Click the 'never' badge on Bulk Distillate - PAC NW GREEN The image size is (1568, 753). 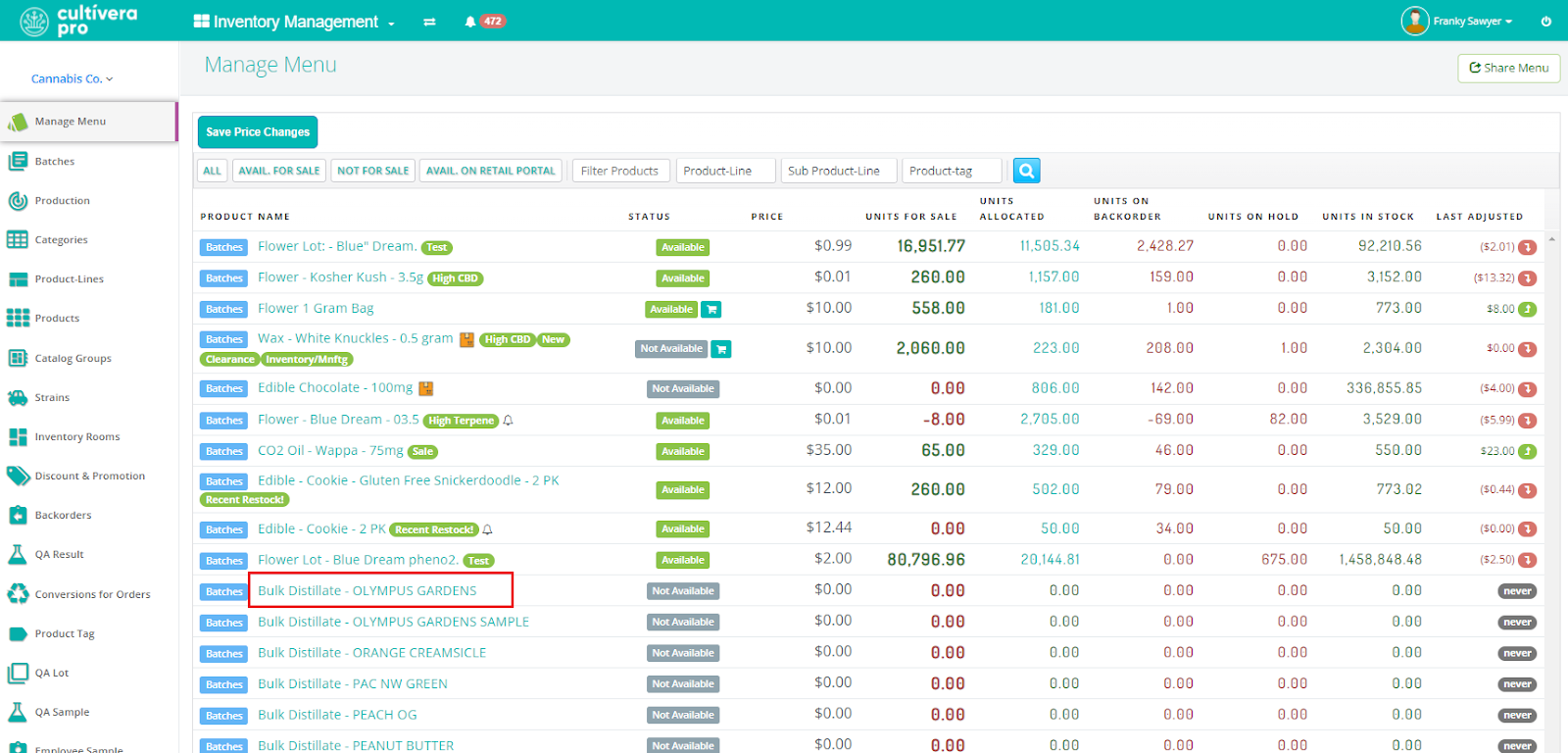coord(1517,684)
